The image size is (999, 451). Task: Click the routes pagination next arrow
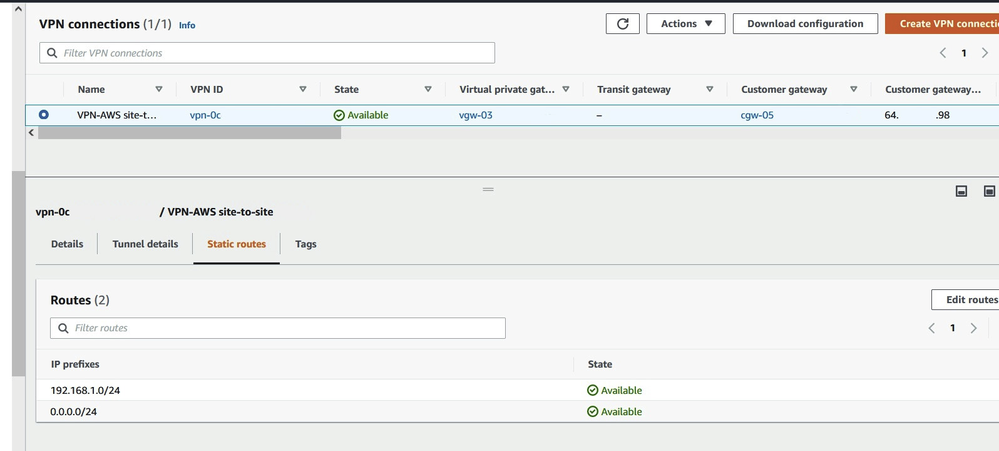point(974,328)
